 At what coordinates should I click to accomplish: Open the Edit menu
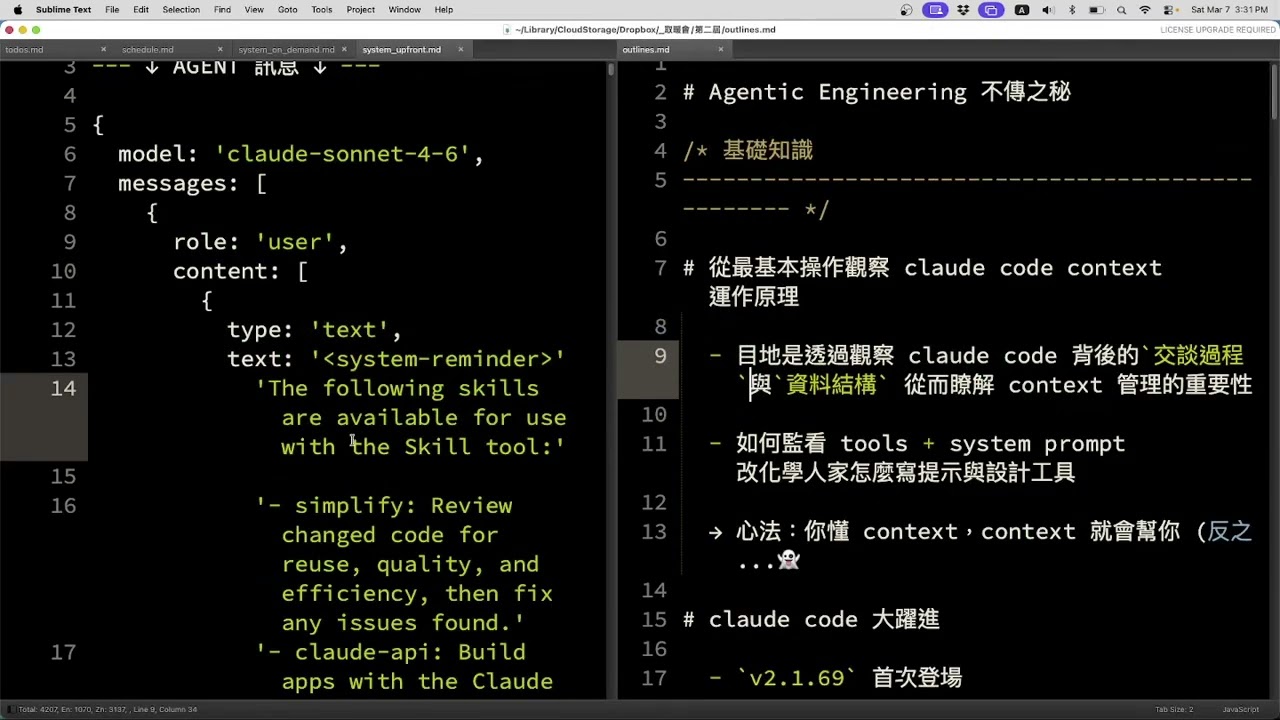(141, 9)
